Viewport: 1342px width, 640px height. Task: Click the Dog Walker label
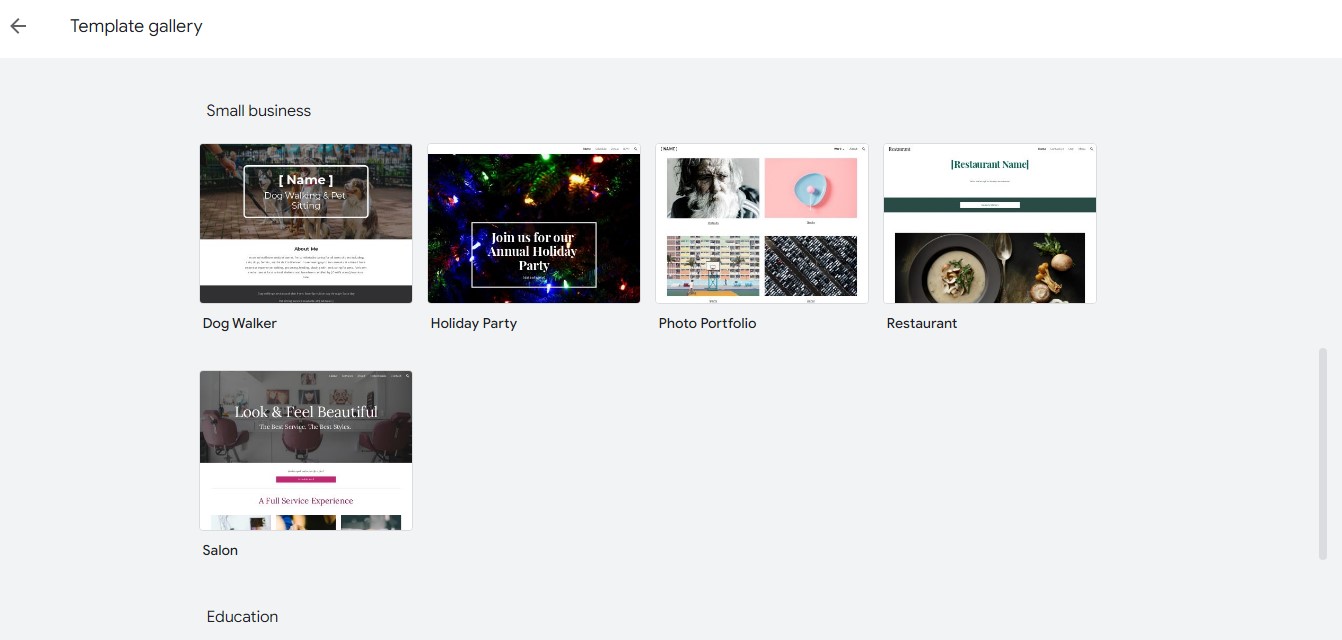[x=240, y=323]
